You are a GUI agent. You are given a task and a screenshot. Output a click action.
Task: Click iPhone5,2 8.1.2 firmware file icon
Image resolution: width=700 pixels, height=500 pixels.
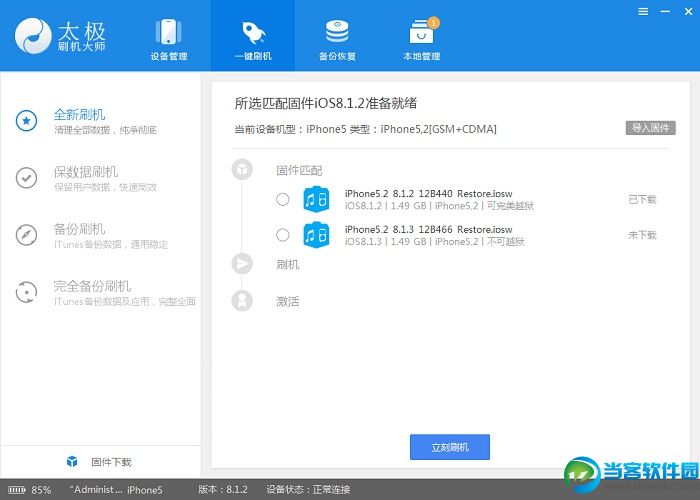click(317, 199)
